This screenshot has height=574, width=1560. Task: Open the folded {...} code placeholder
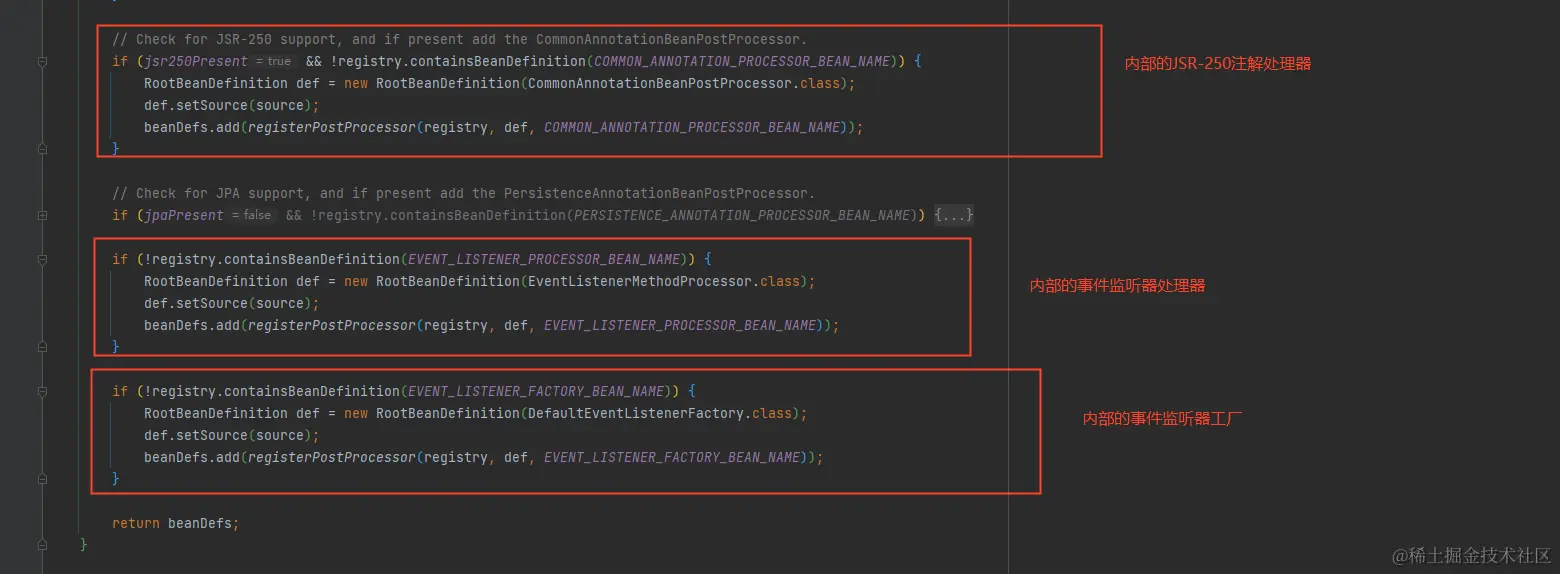click(x=954, y=215)
